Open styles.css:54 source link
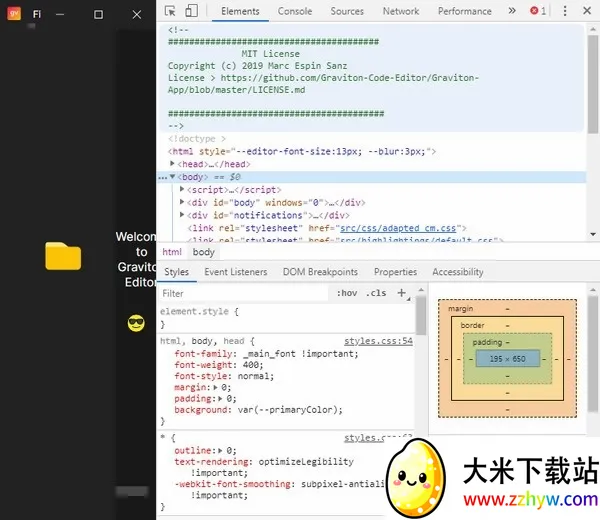Image resolution: width=600 pixels, height=520 pixels. point(378,341)
